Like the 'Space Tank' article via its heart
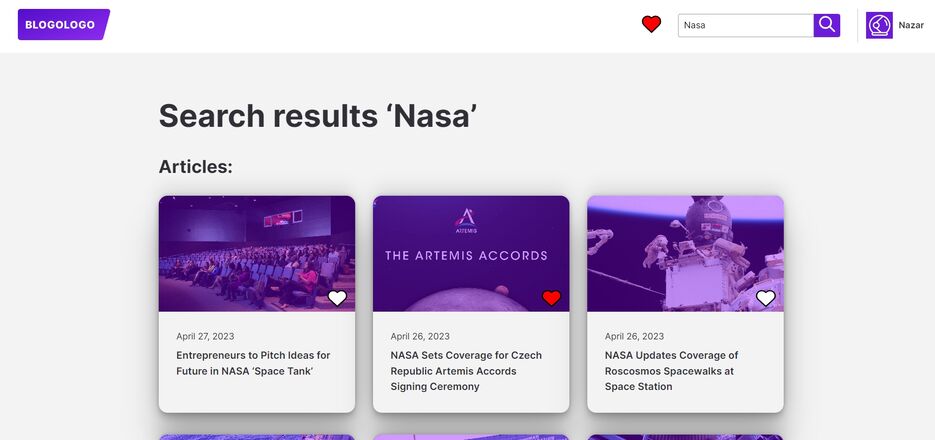The height and width of the screenshot is (440, 935). (x=337, y=298)
